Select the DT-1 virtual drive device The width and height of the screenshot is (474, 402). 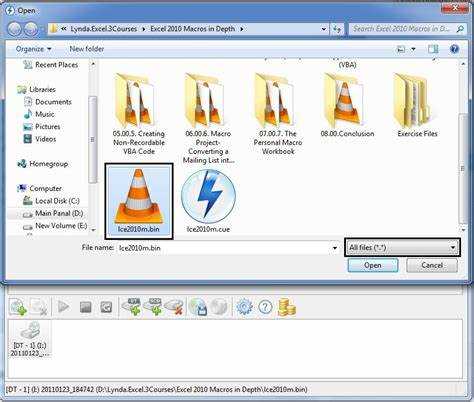[29, 339]
